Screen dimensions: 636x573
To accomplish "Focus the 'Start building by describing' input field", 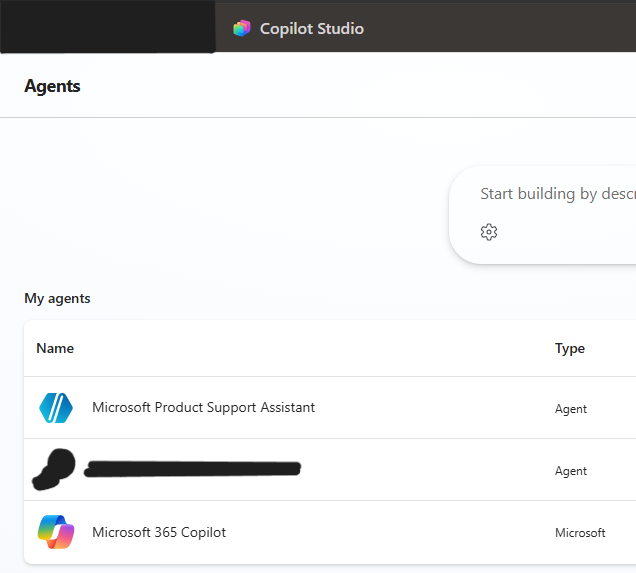I will pyautogui.click(x=558, y=194).
